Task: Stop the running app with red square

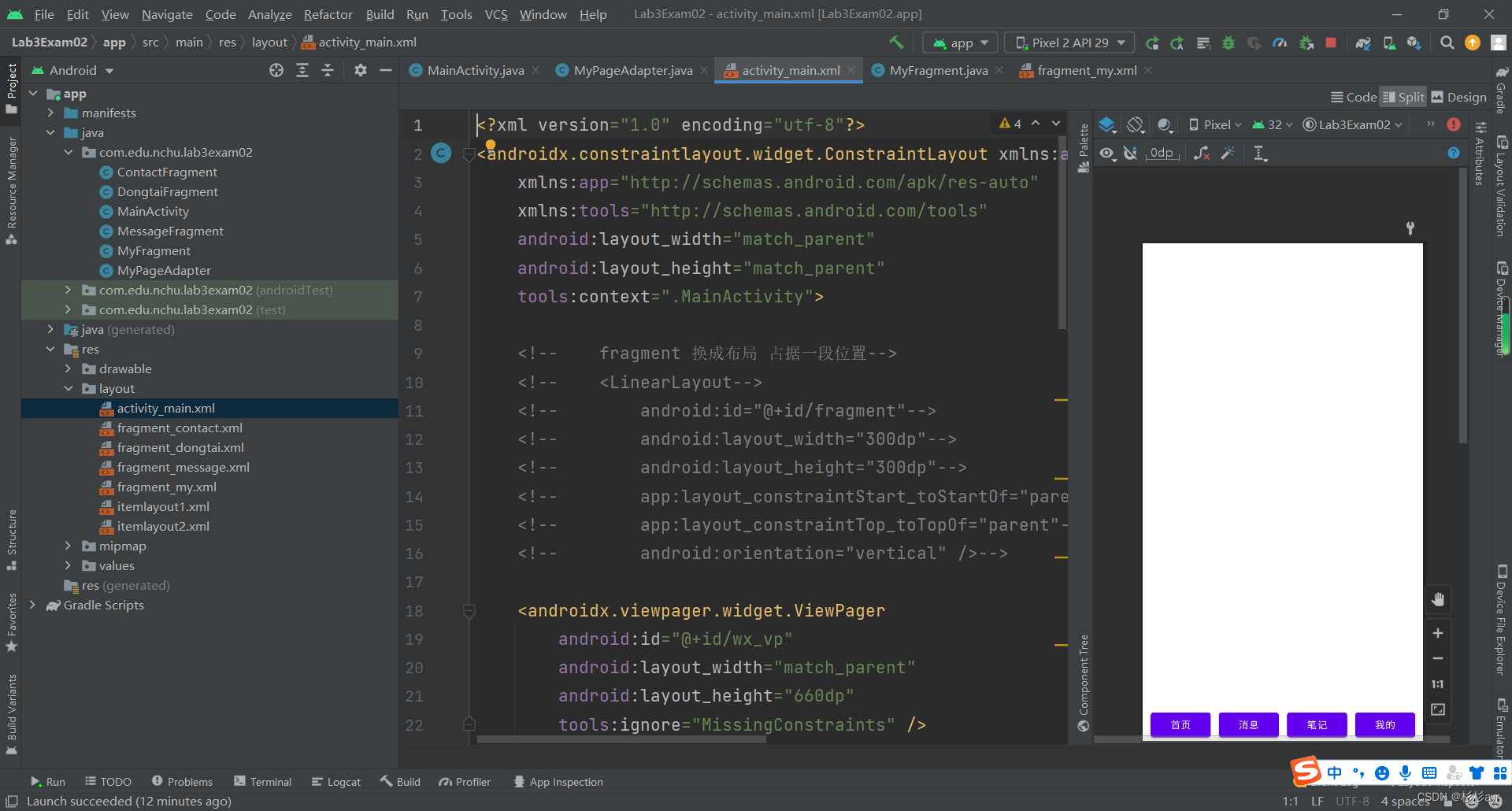Action: pos(1331,43)
